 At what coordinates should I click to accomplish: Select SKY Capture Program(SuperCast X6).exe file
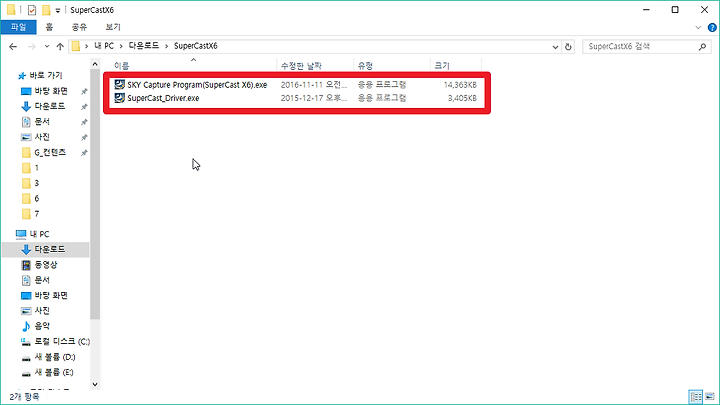(197, 85)
